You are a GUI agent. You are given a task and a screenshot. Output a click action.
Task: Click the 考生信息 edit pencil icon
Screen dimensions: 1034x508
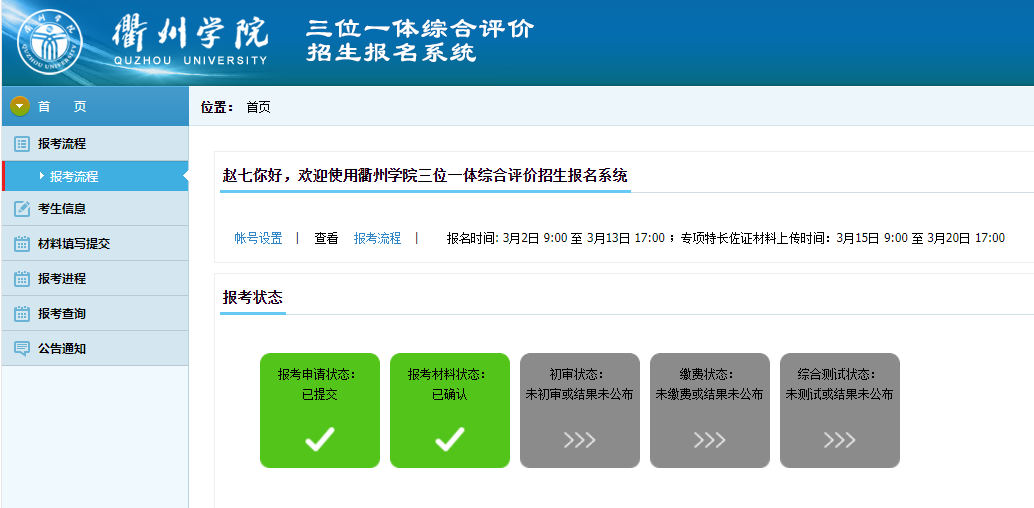tap(21, 209)
